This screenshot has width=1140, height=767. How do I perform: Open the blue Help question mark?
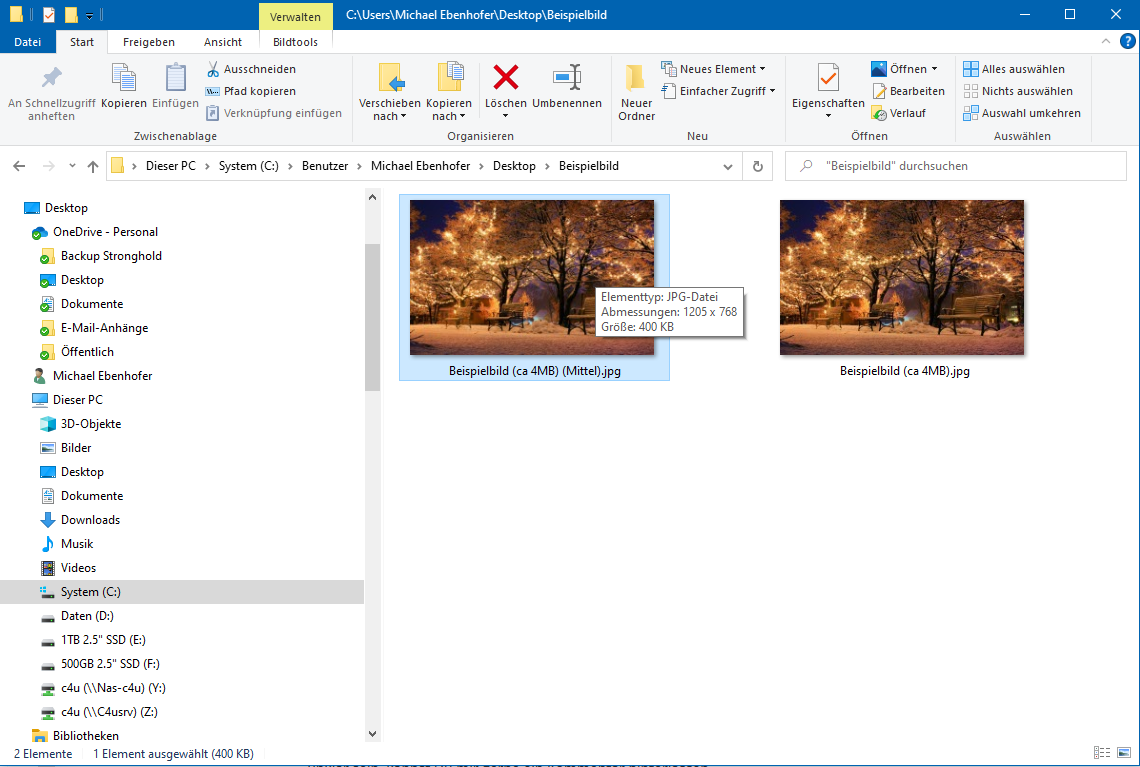click(x=1128, y=41)
